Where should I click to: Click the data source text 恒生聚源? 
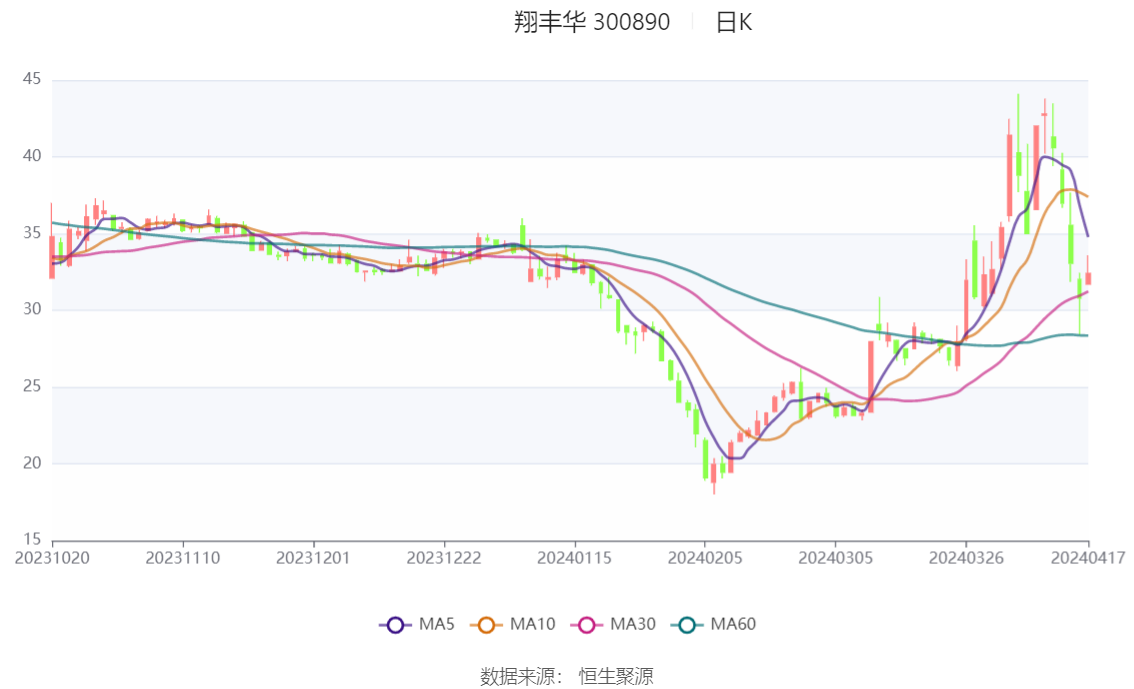coord(616,677)
